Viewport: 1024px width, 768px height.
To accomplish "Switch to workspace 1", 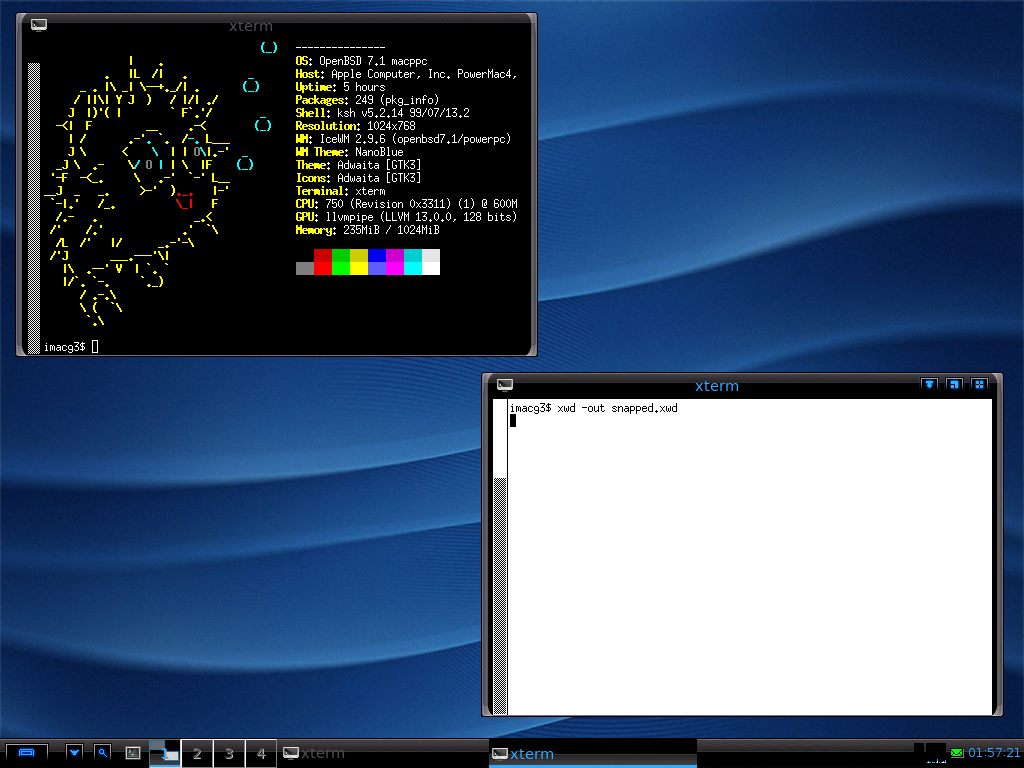I will pos(165,753).
